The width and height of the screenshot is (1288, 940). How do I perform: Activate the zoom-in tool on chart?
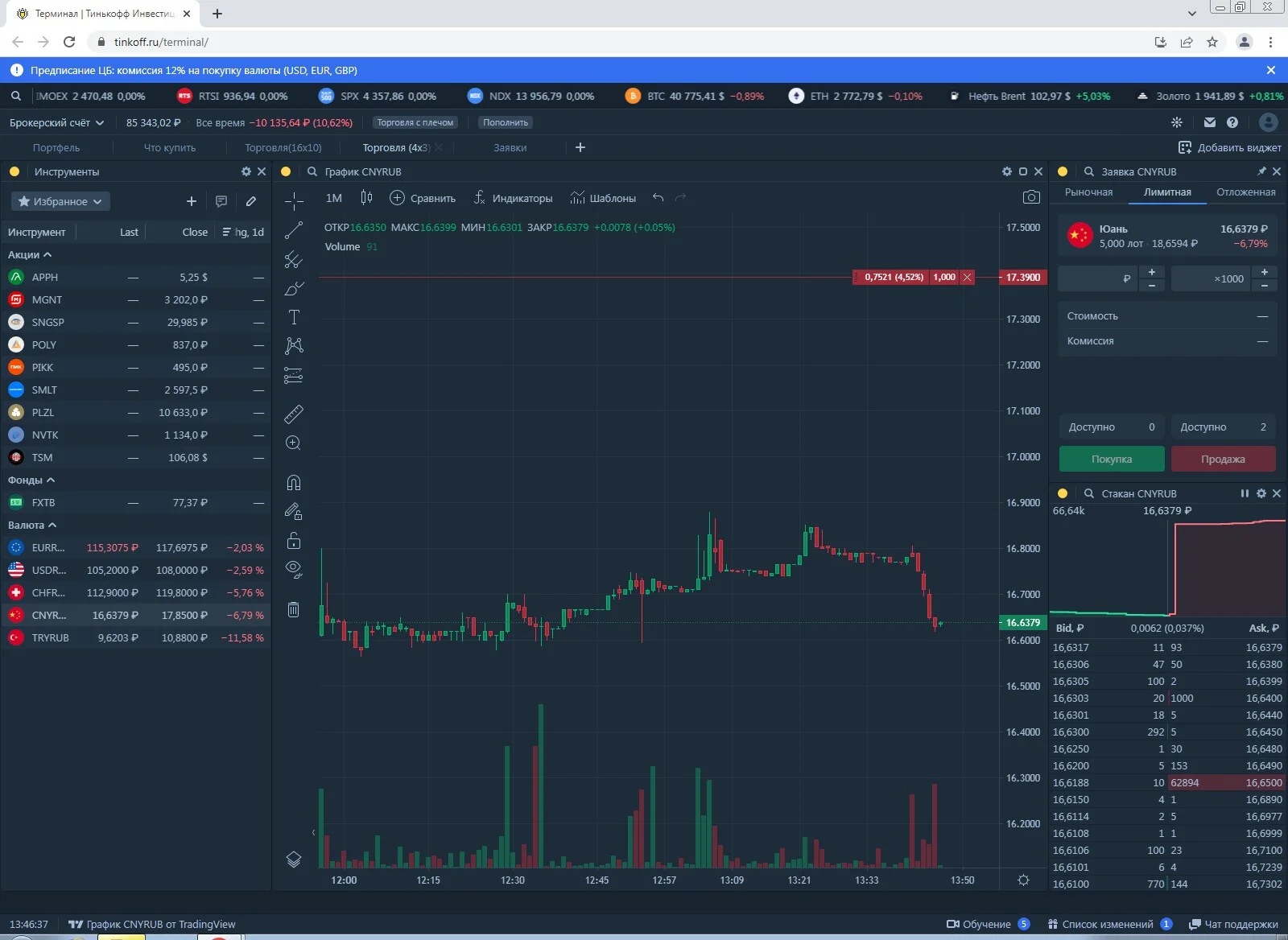tap(294, 443)
